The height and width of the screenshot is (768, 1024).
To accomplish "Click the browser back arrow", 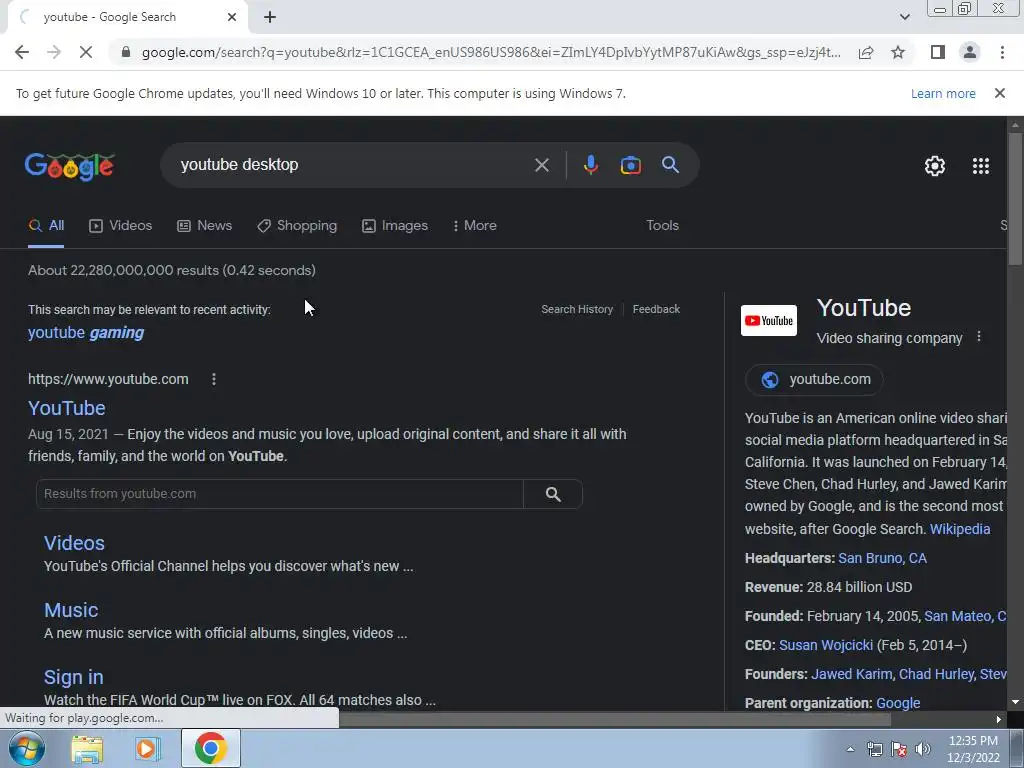I will click(x=22, y=52).
